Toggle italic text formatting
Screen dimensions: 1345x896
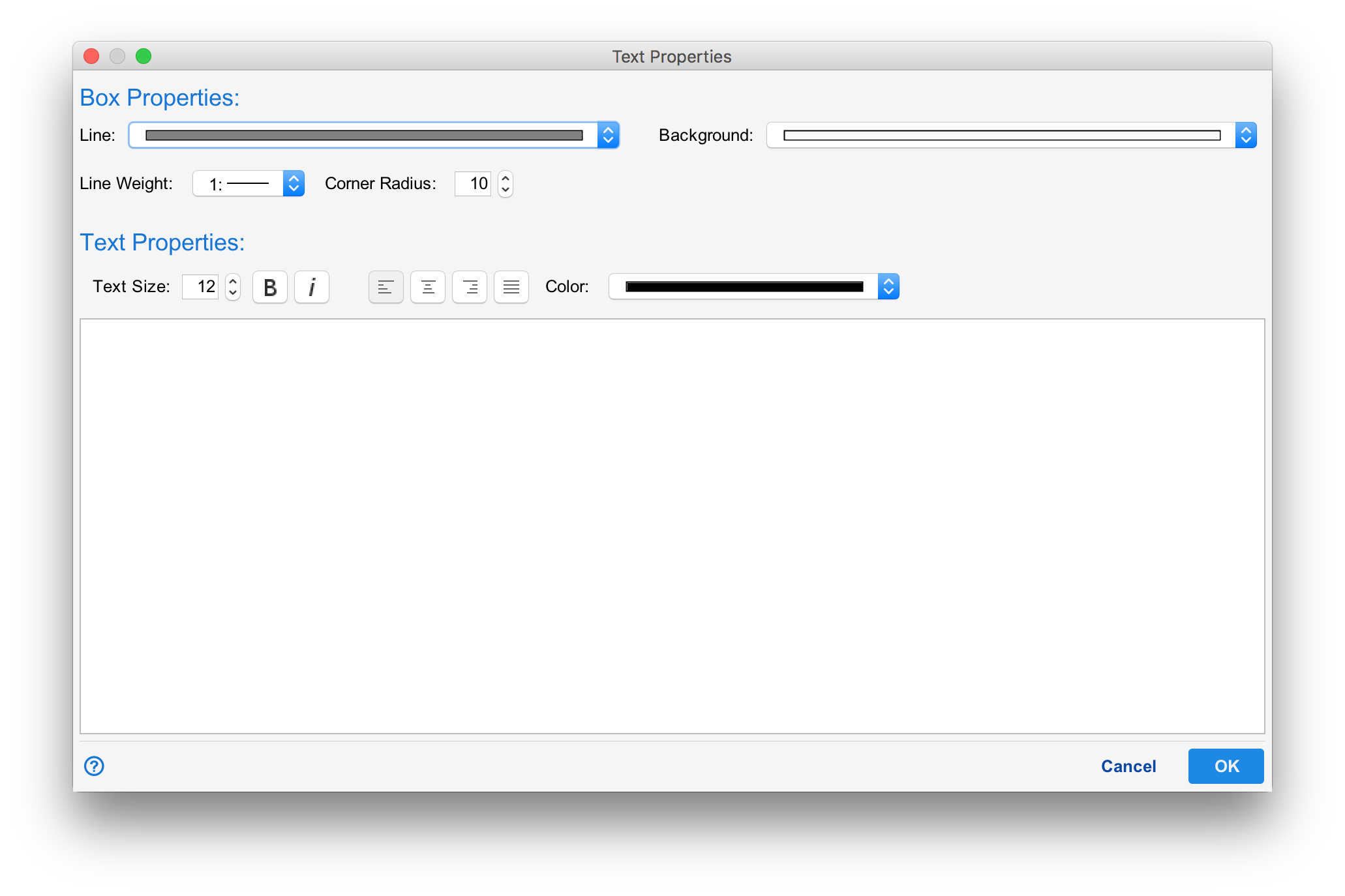[x=311, y=287]
